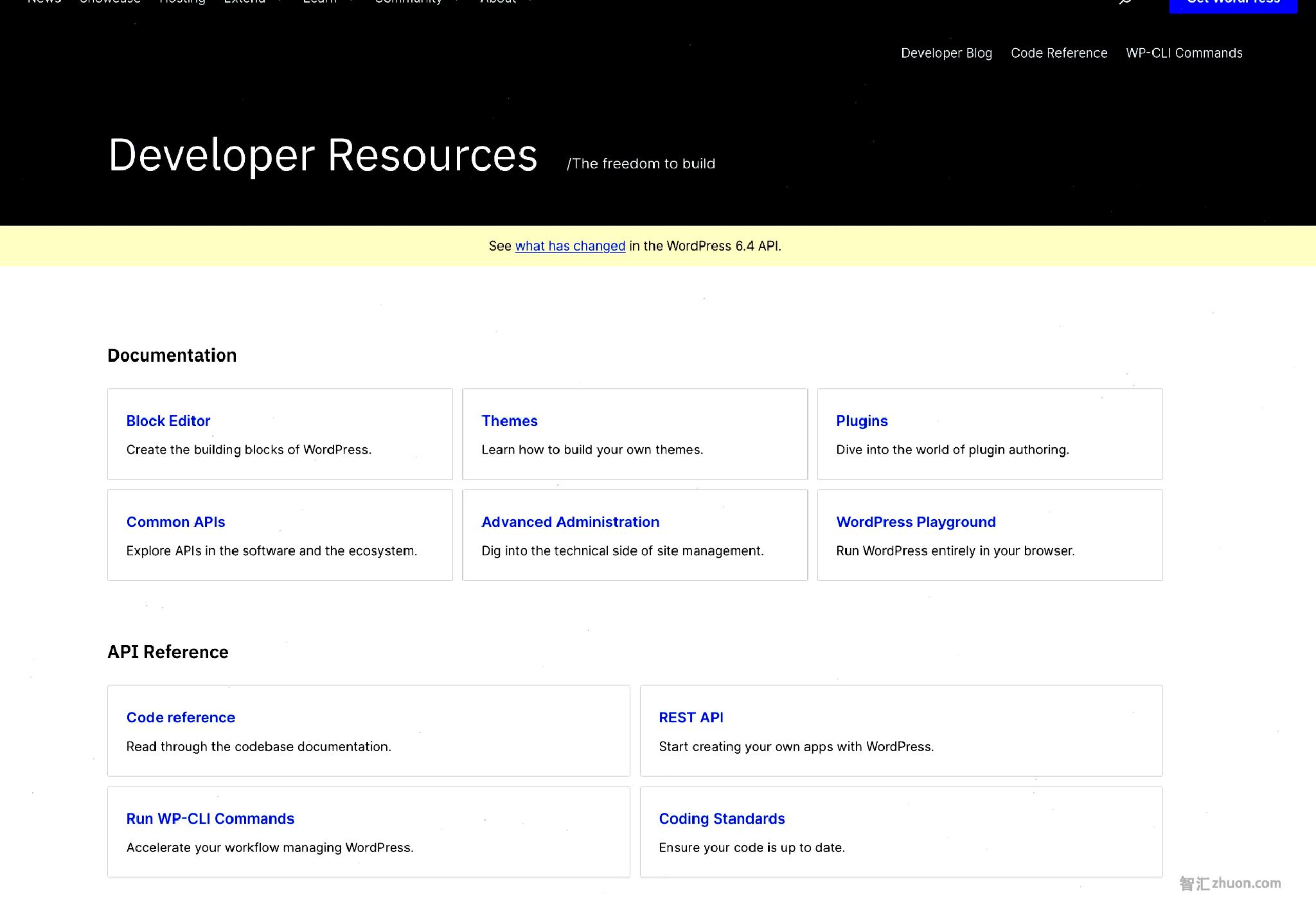Go to Code Reference in header menu
Image resolution: width=1316 pixels, height=906 pixels.
tap(1059, 53)
